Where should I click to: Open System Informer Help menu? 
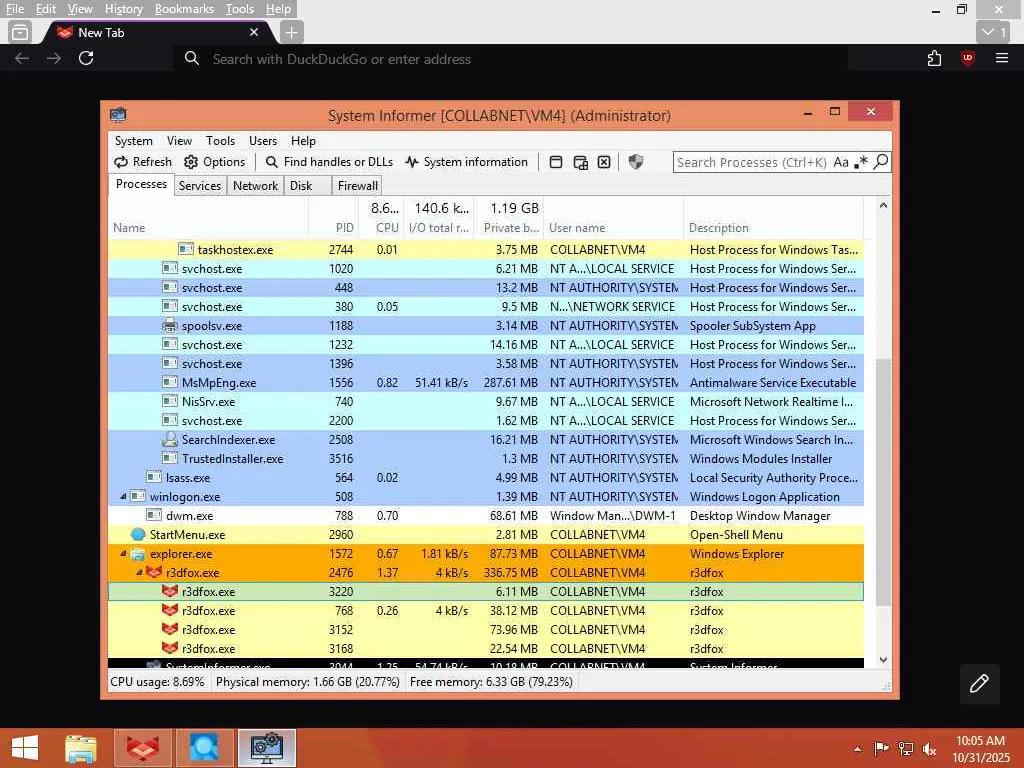[303, 141]
